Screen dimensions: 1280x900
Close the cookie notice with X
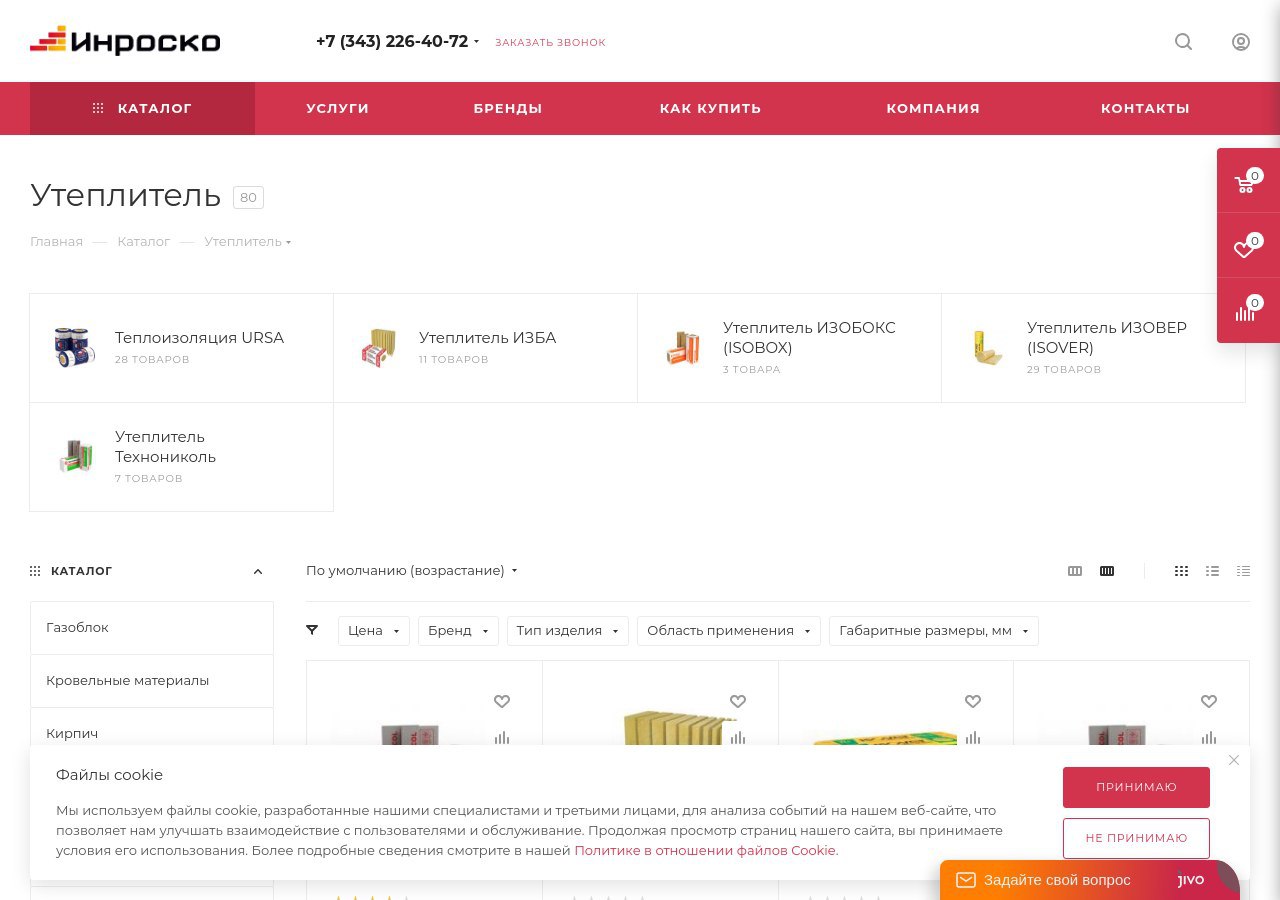click(x=1234, y=760)
